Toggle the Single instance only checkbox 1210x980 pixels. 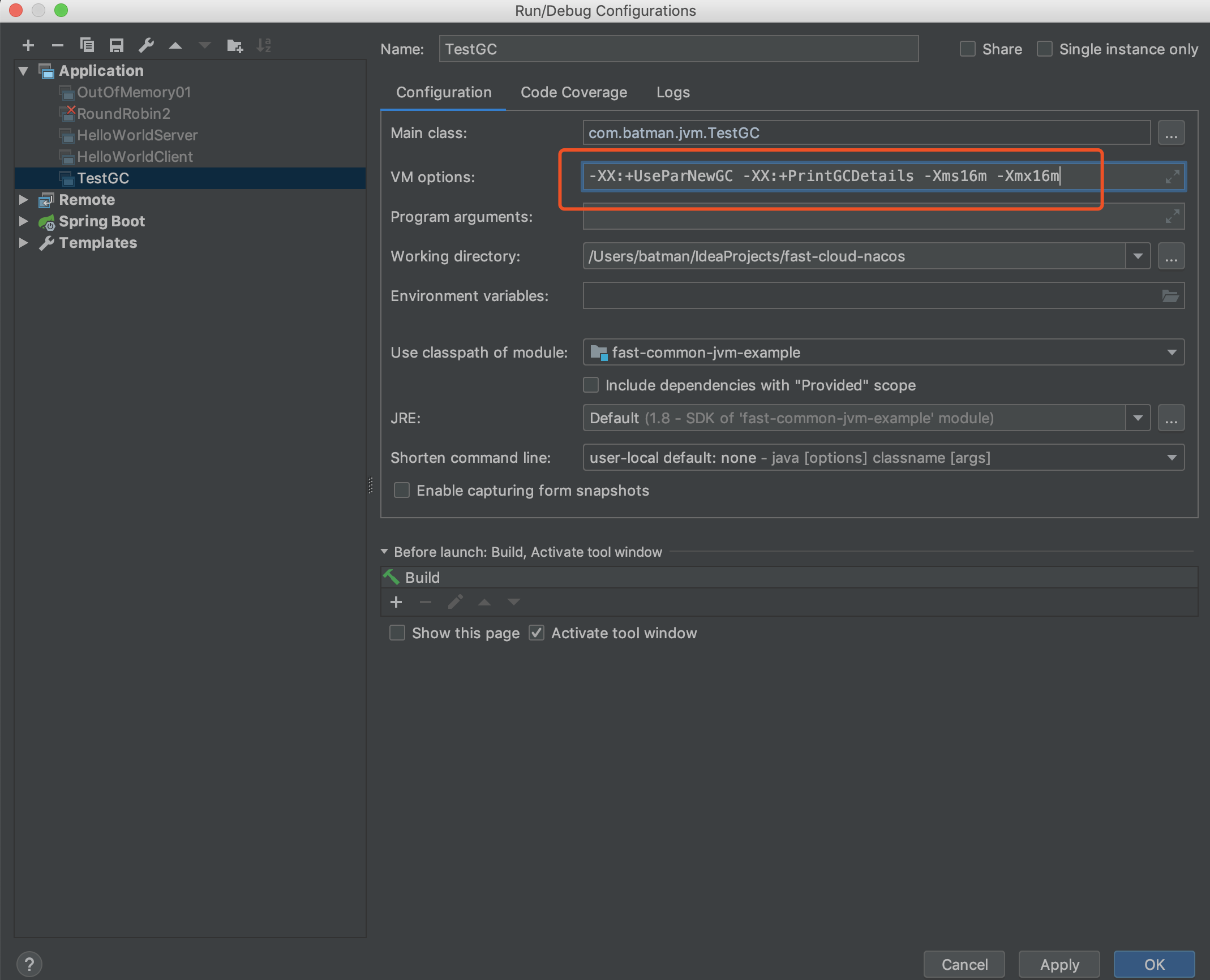pos(1045,49)
